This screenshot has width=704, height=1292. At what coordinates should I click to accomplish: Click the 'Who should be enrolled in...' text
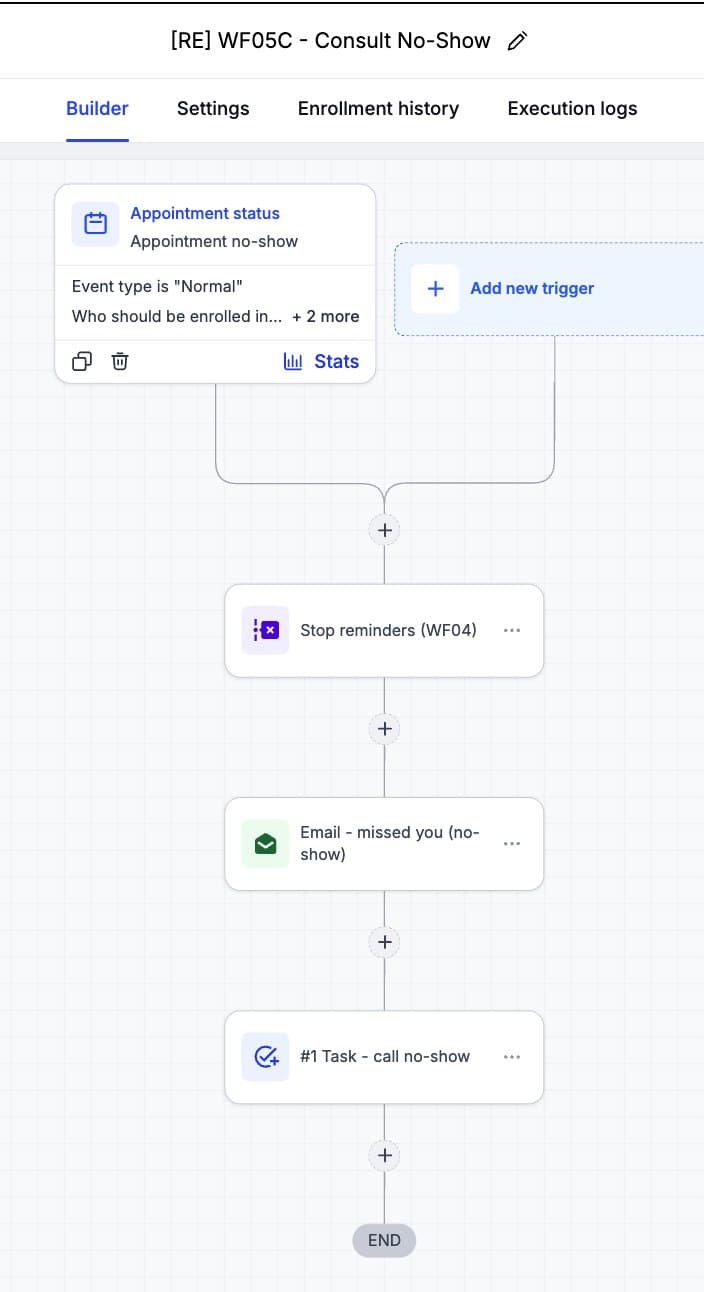pyautogui.click(x=177, y=316)
